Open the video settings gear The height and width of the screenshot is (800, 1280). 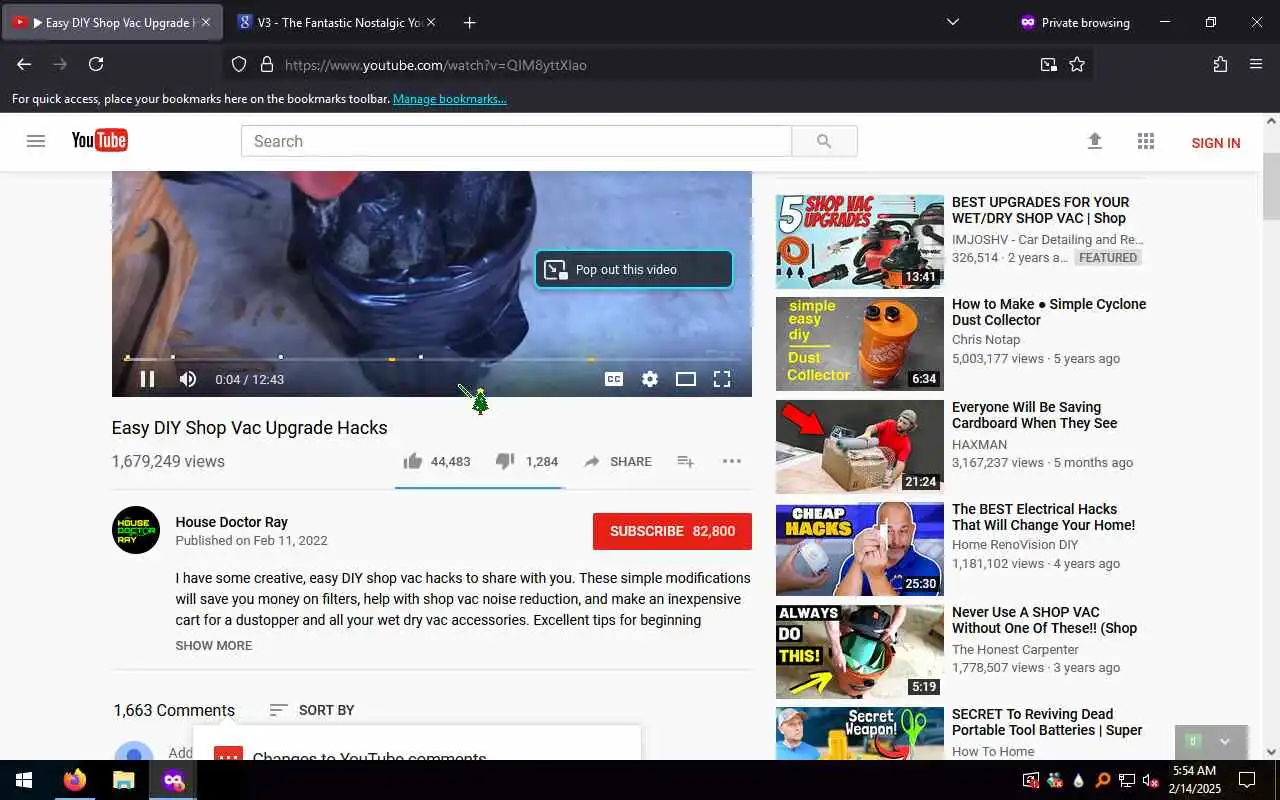[x=650, y=379]
